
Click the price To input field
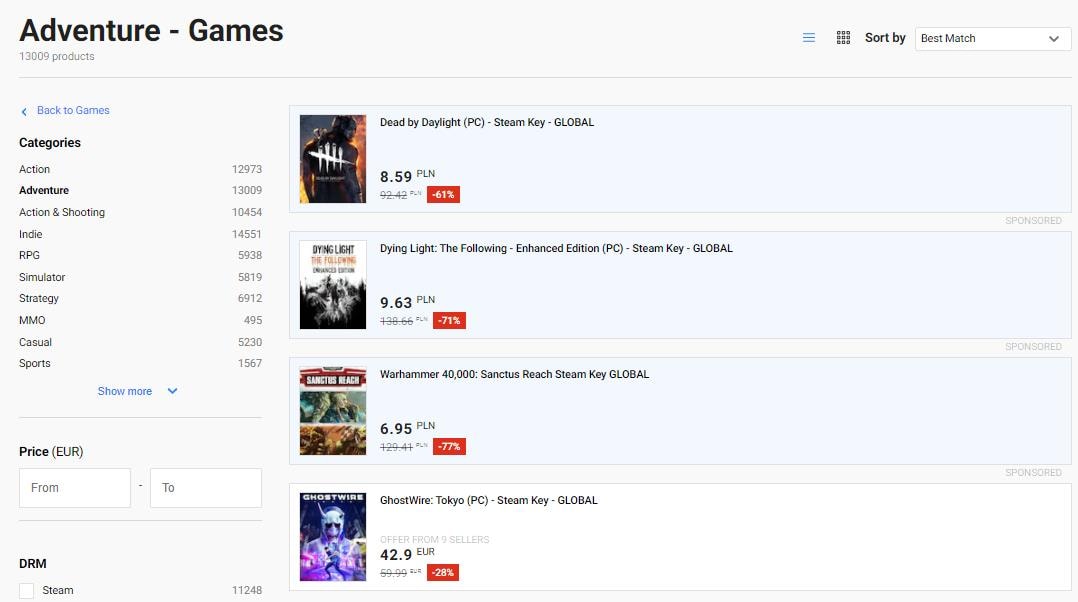click(x=205, y=488)
